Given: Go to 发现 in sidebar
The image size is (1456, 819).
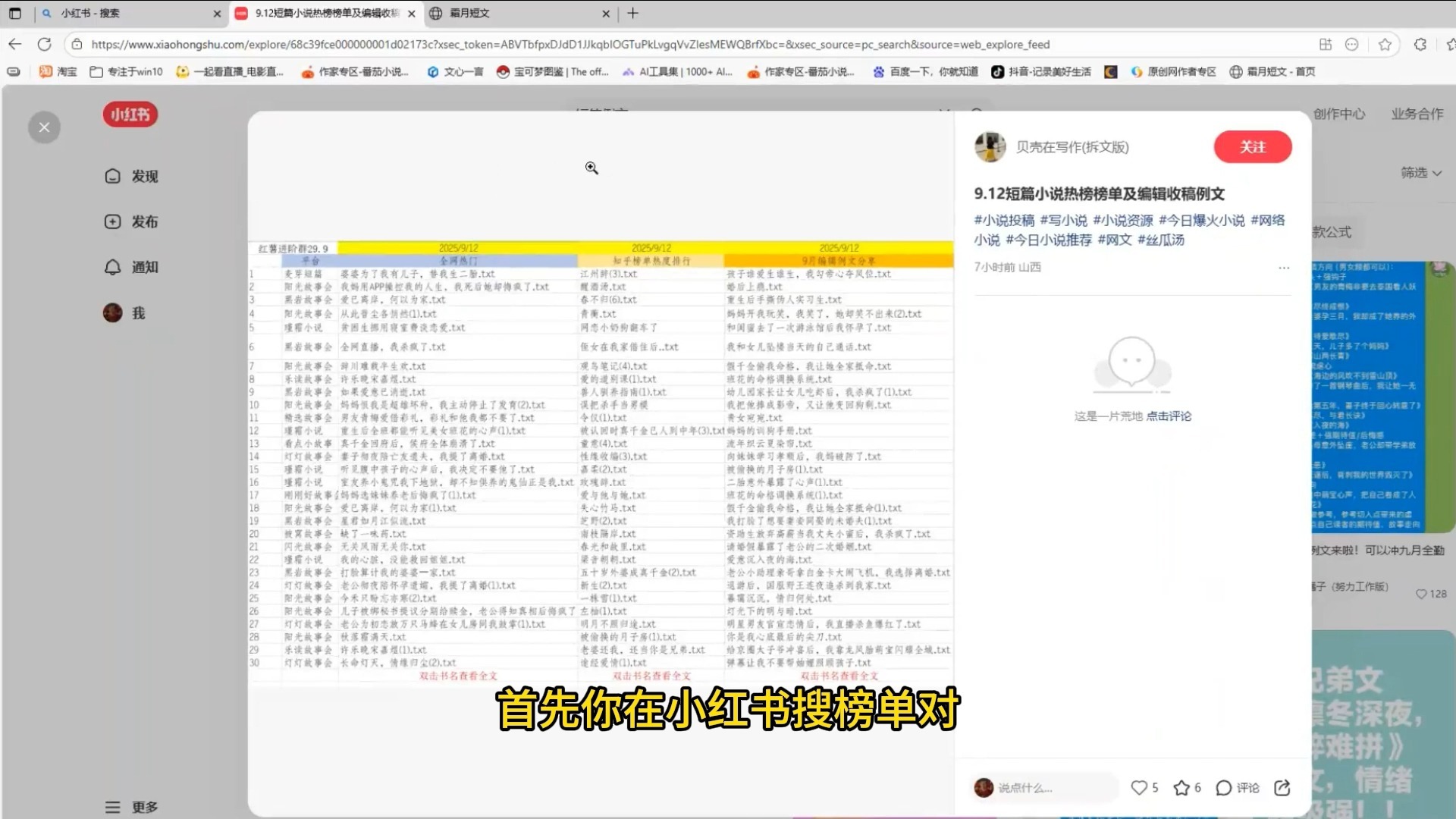Looking at the screenshot, I should (131, 176).
